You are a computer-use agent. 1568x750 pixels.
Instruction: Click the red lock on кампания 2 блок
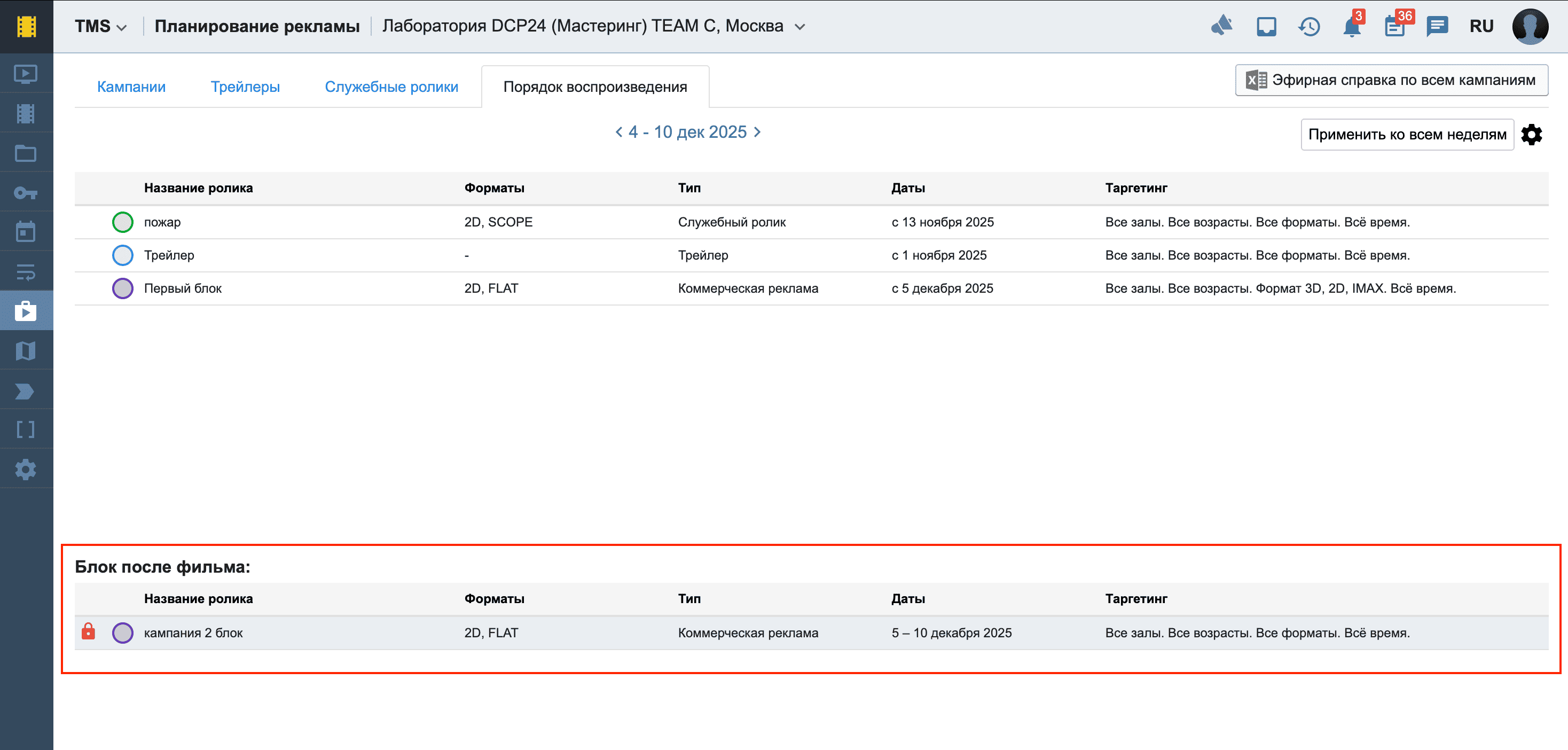(x=88, y=631)
